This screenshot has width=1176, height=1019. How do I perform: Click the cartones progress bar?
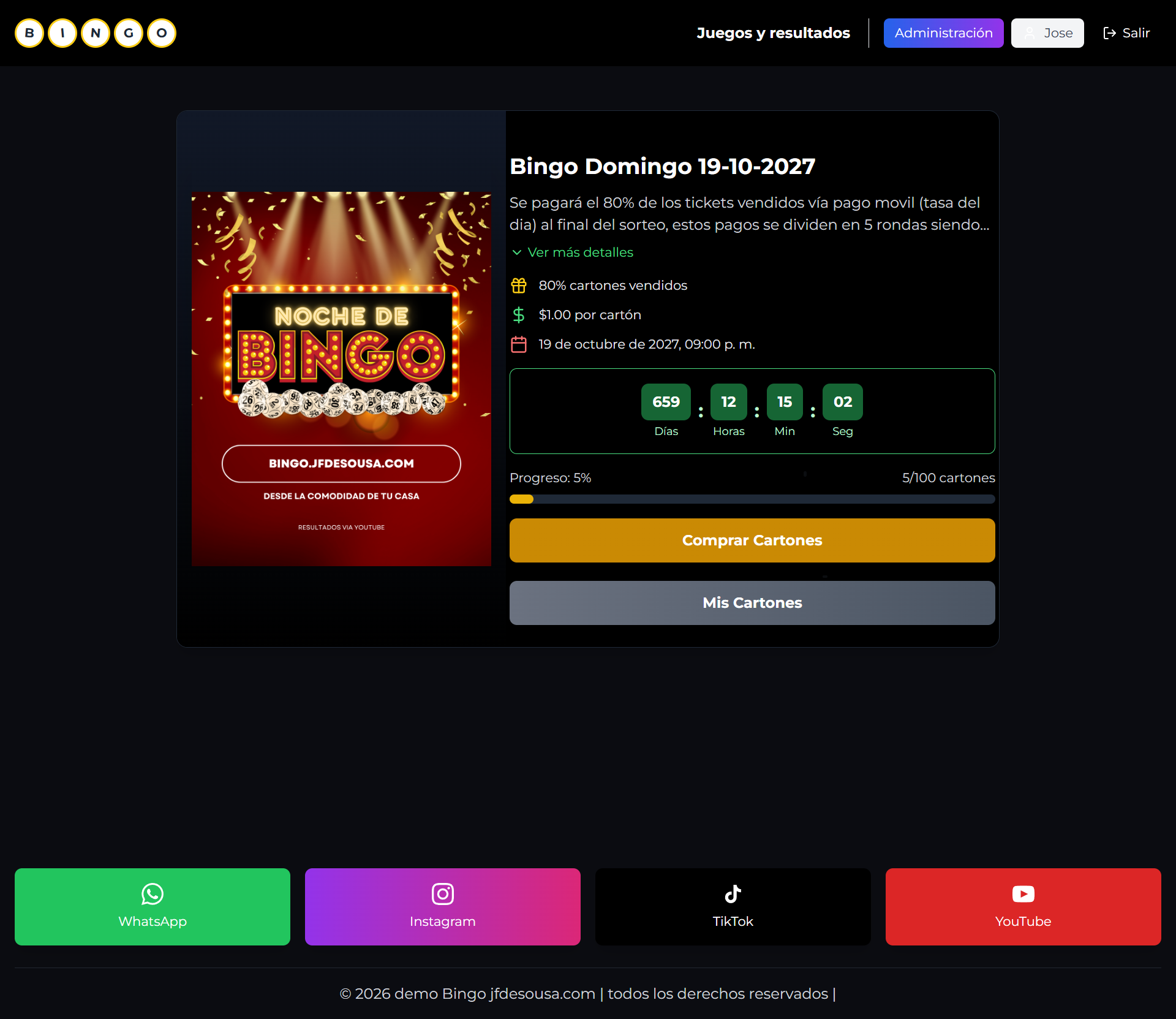tap(752, 499)
